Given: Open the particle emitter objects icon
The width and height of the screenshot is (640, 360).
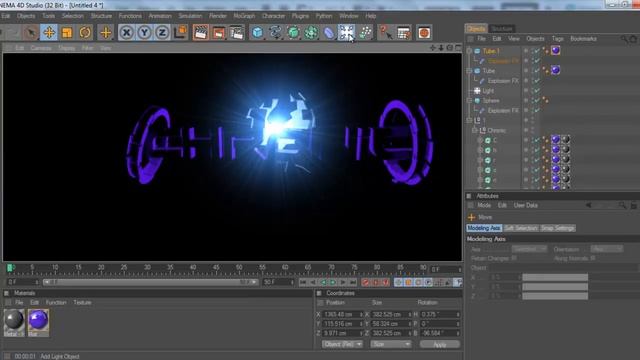Looking at the screenshot, I should [365, 33].
